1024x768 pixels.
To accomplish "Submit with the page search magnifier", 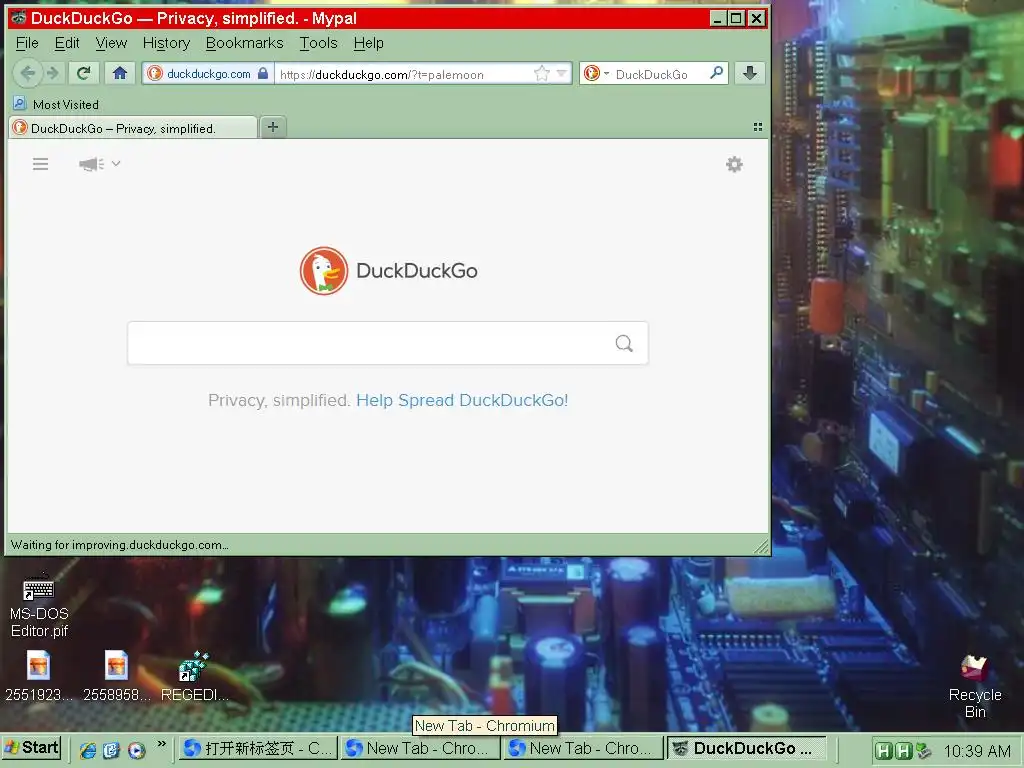I will (x=624, y=343).
